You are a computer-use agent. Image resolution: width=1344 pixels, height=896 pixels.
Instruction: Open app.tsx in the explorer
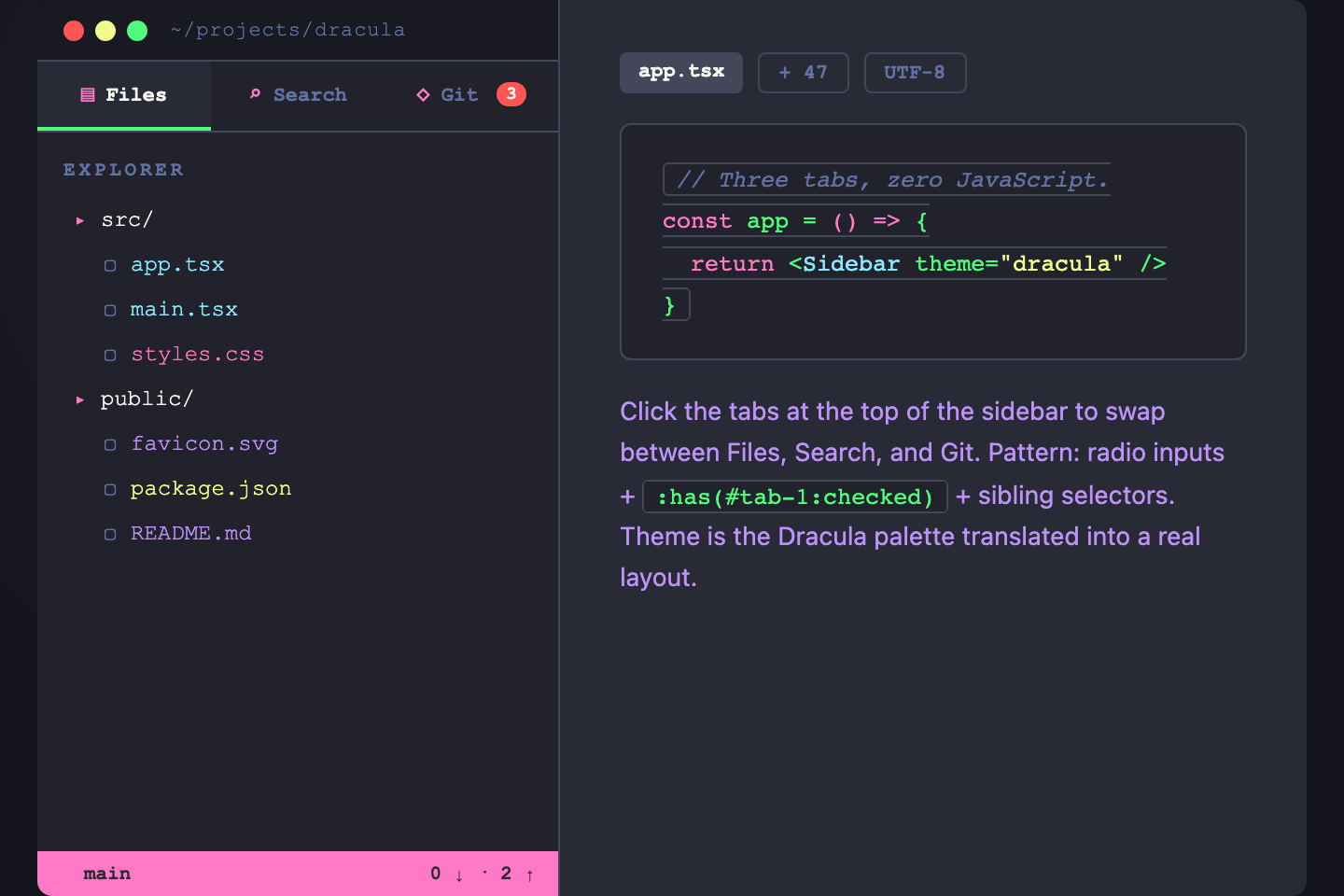177,265
